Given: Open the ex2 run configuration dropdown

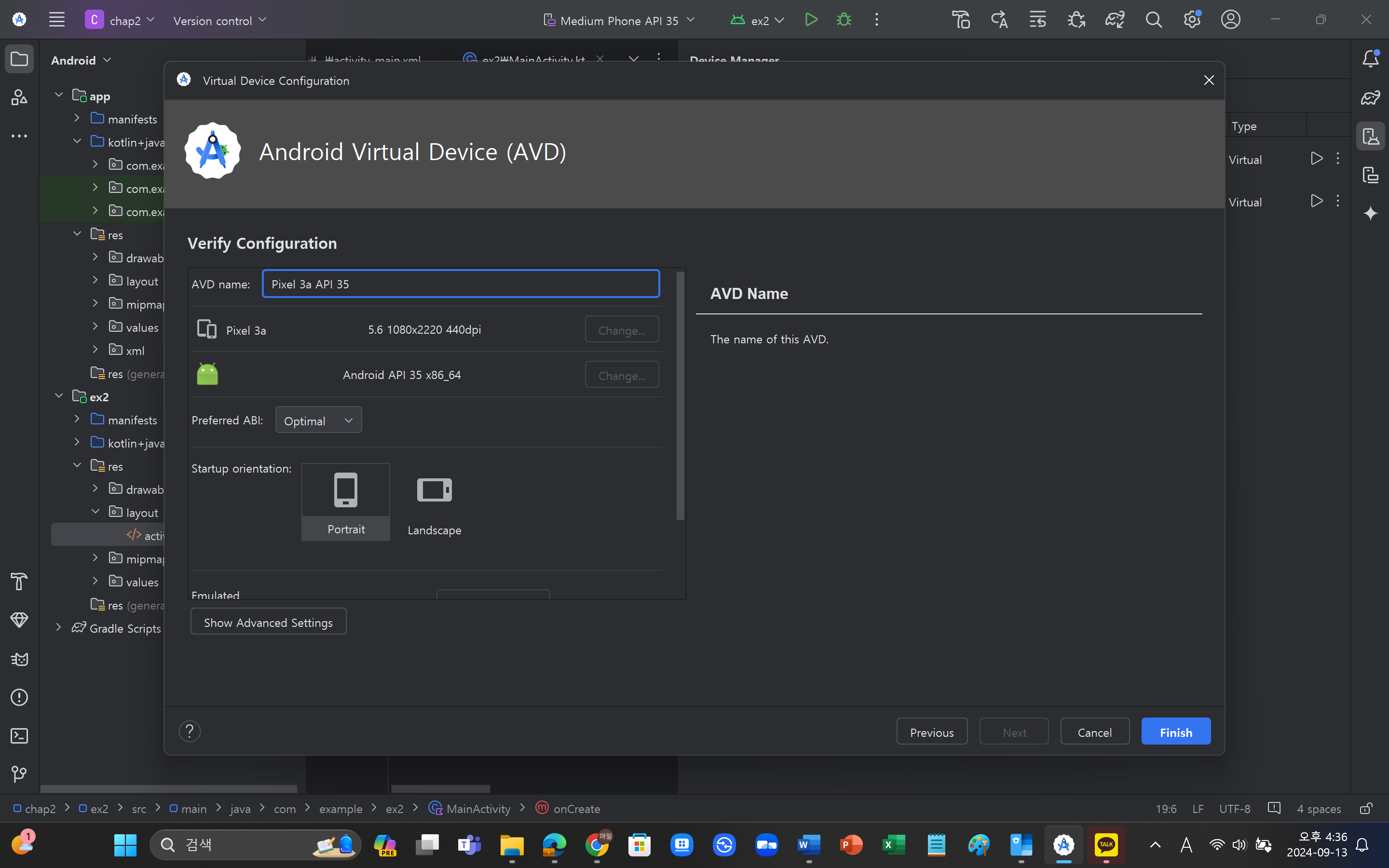Looking at the screenshot, I should pyautogui.click(x=757, y=20).
